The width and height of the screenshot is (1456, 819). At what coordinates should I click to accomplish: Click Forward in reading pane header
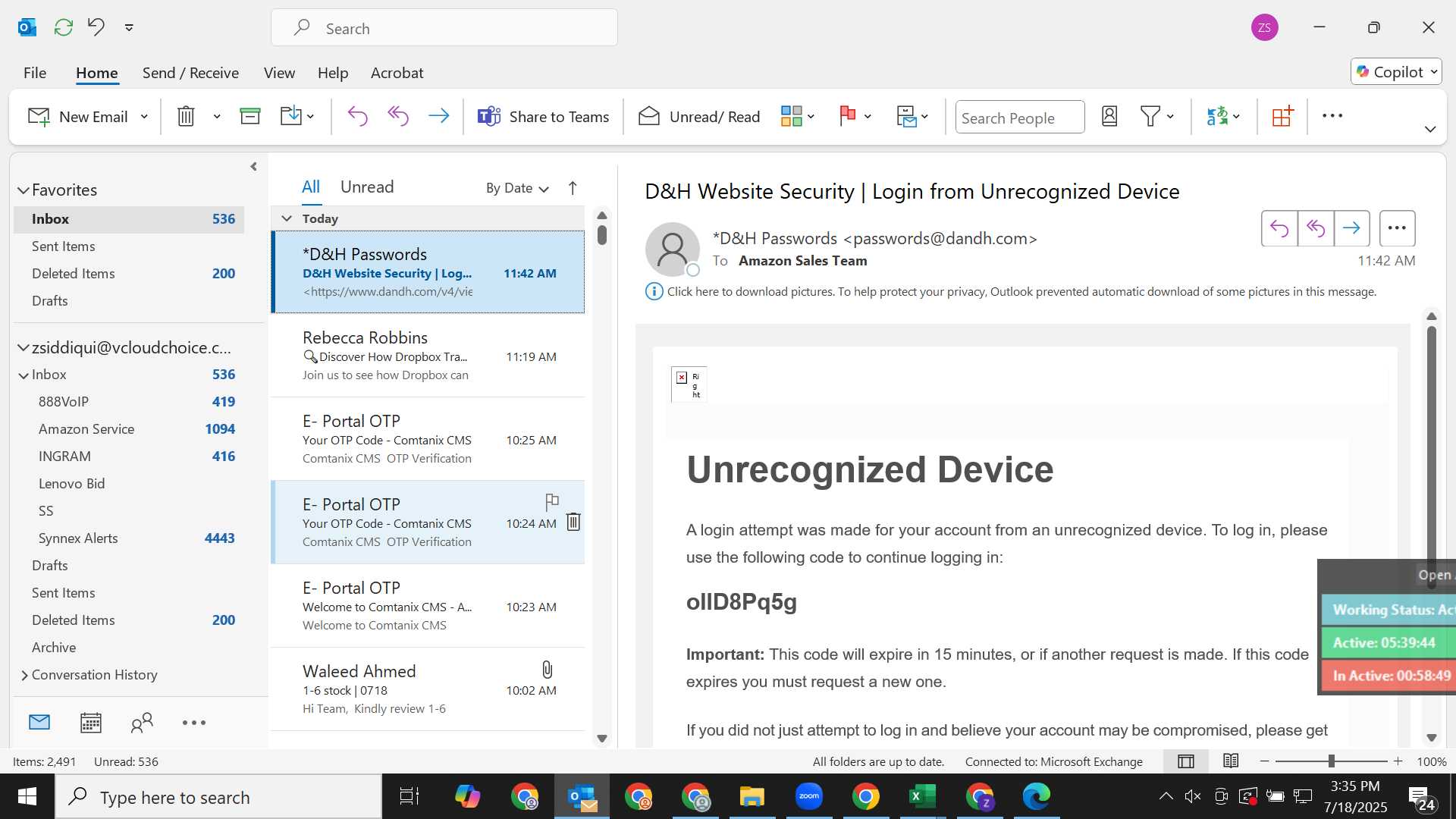point(1351,228)
